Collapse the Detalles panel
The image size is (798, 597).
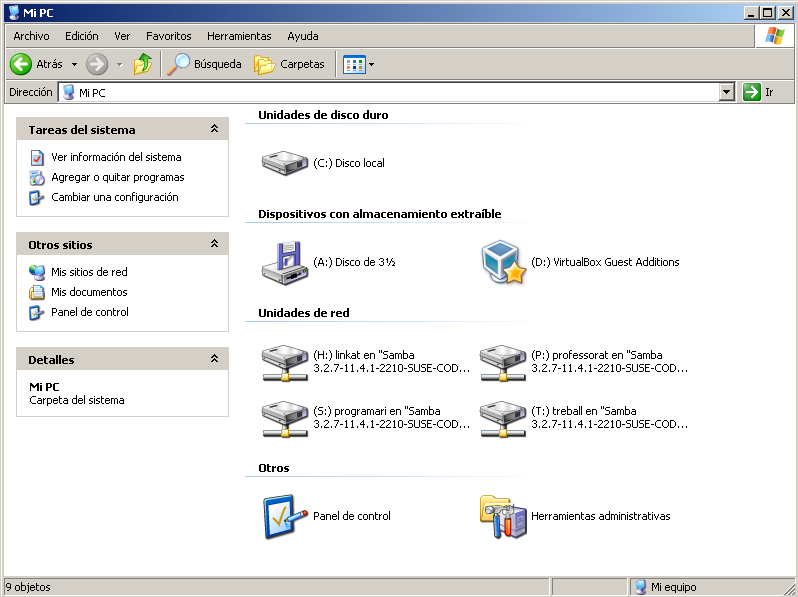click(214, 360)
